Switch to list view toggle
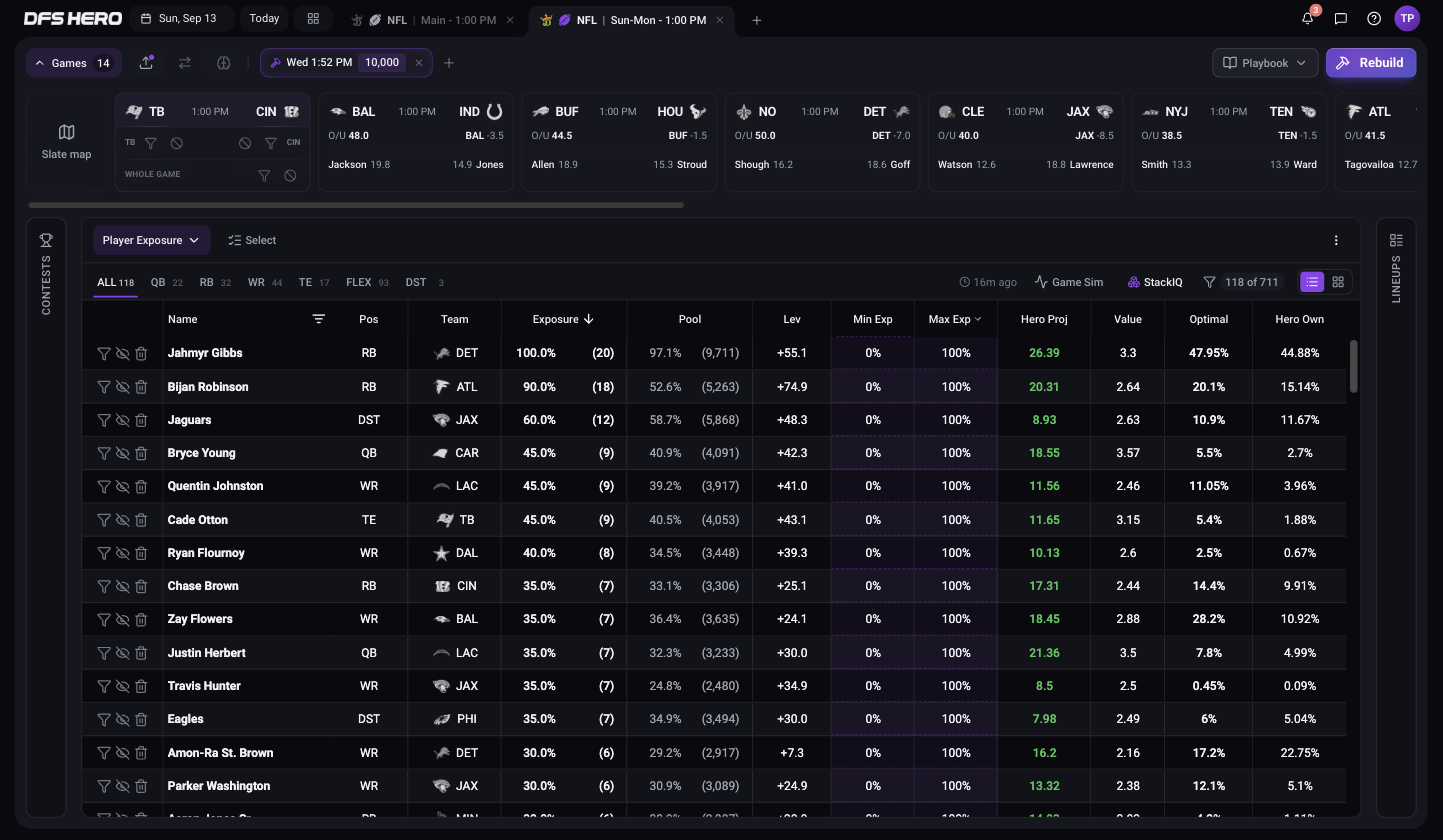The height and width of the screenshot is (840, 1443). [x=1312, y=282]
